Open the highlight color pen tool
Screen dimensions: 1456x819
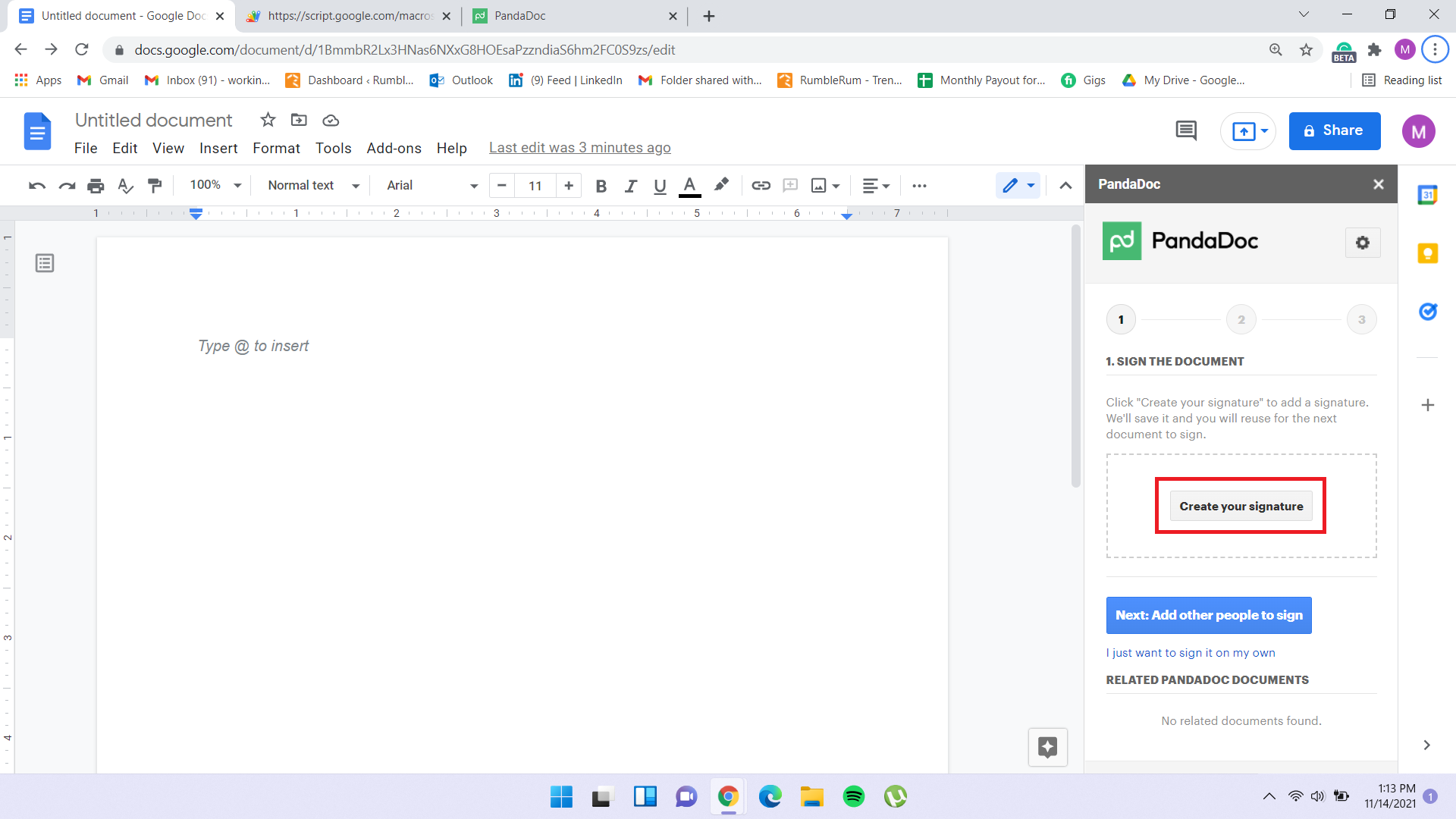coord(721,184)
